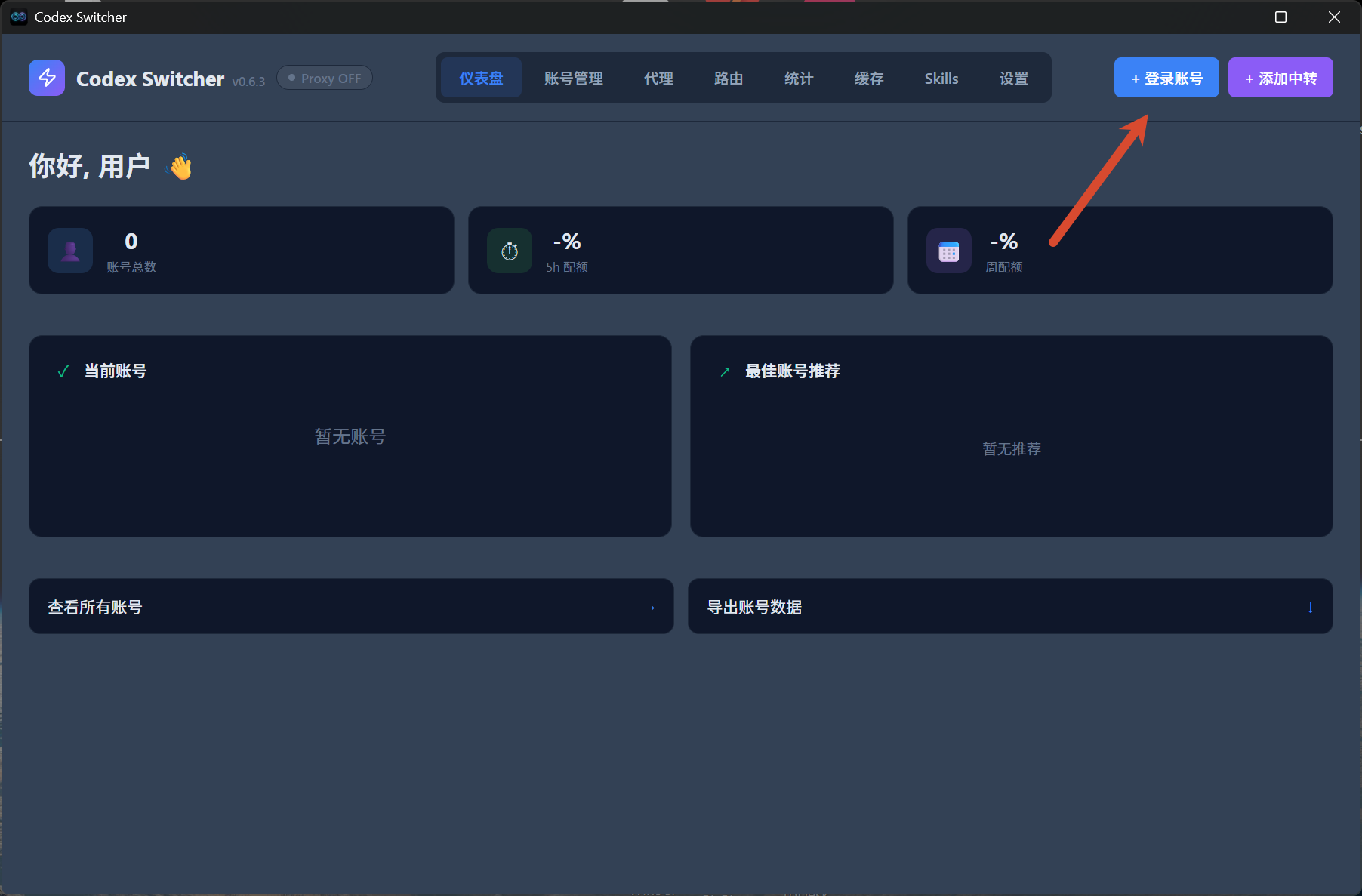The height and width of the screenshot is (896, 1362).
Task: Click the 添加中转 button
Action: pos(1280,78)
